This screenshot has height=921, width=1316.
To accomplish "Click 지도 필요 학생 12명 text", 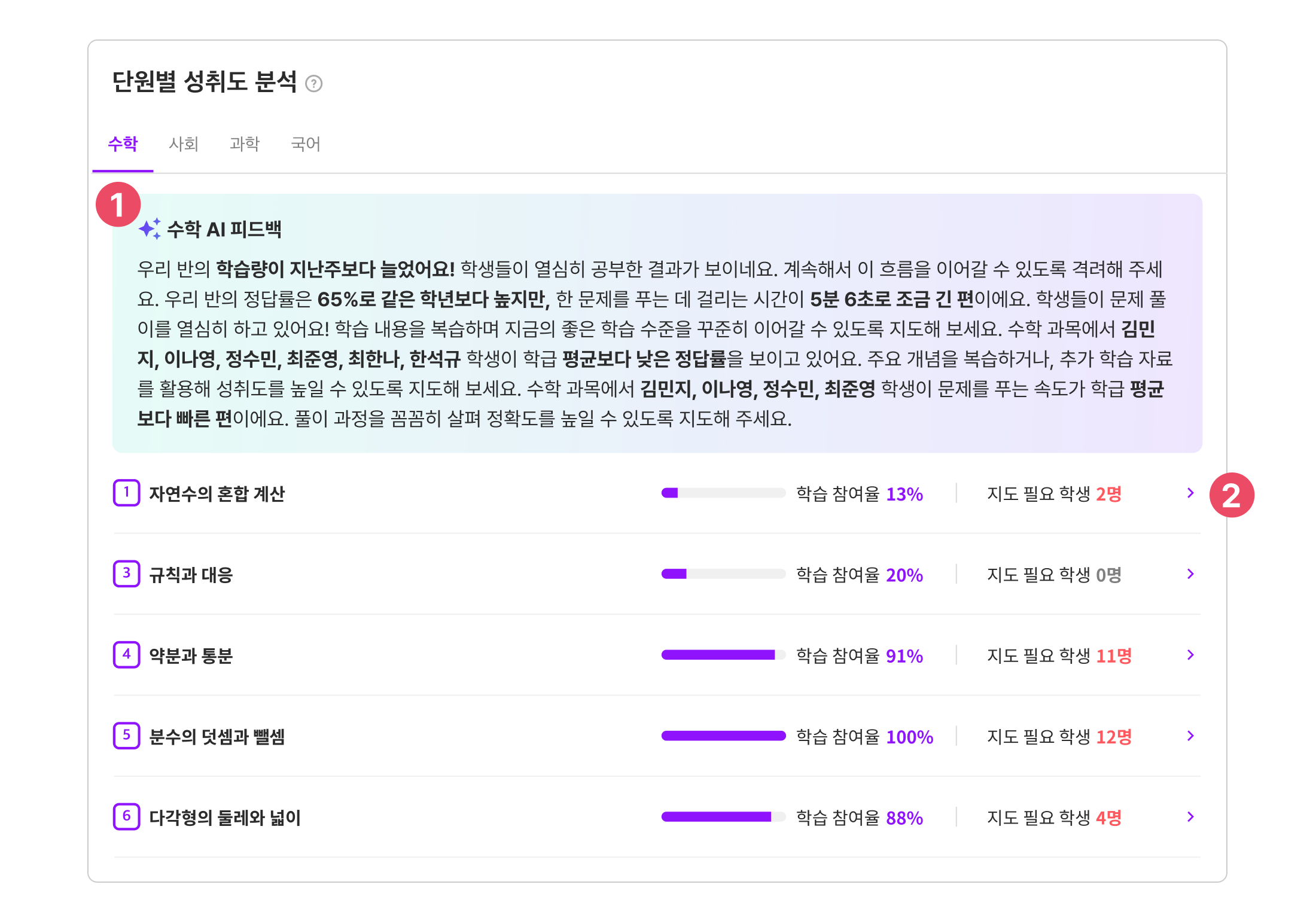I will coord(1059,737).
